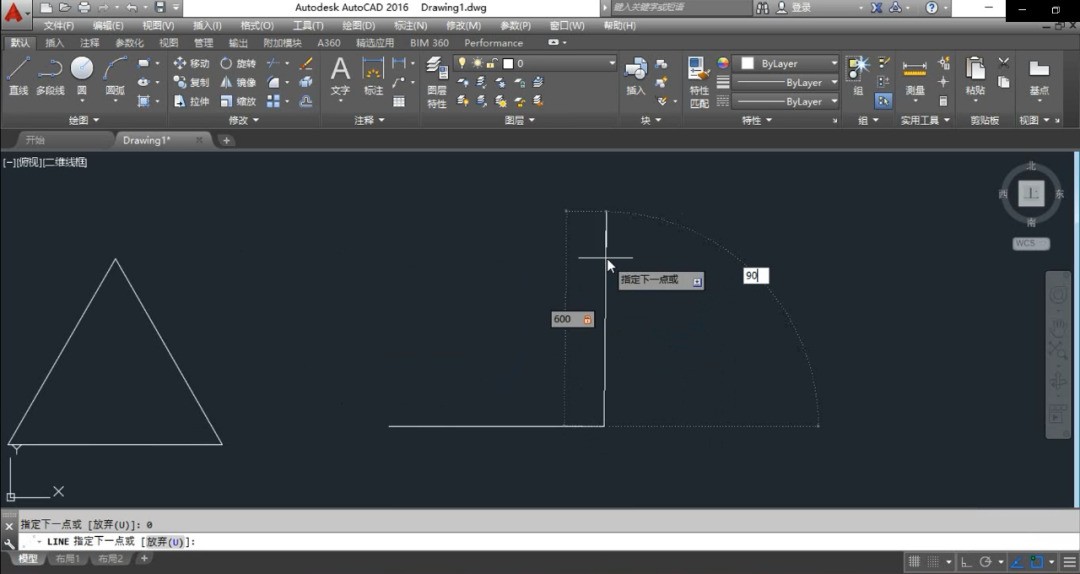Open the object snap settings dropdown arrow
Screen dimensions: 1080x574
1052,562
